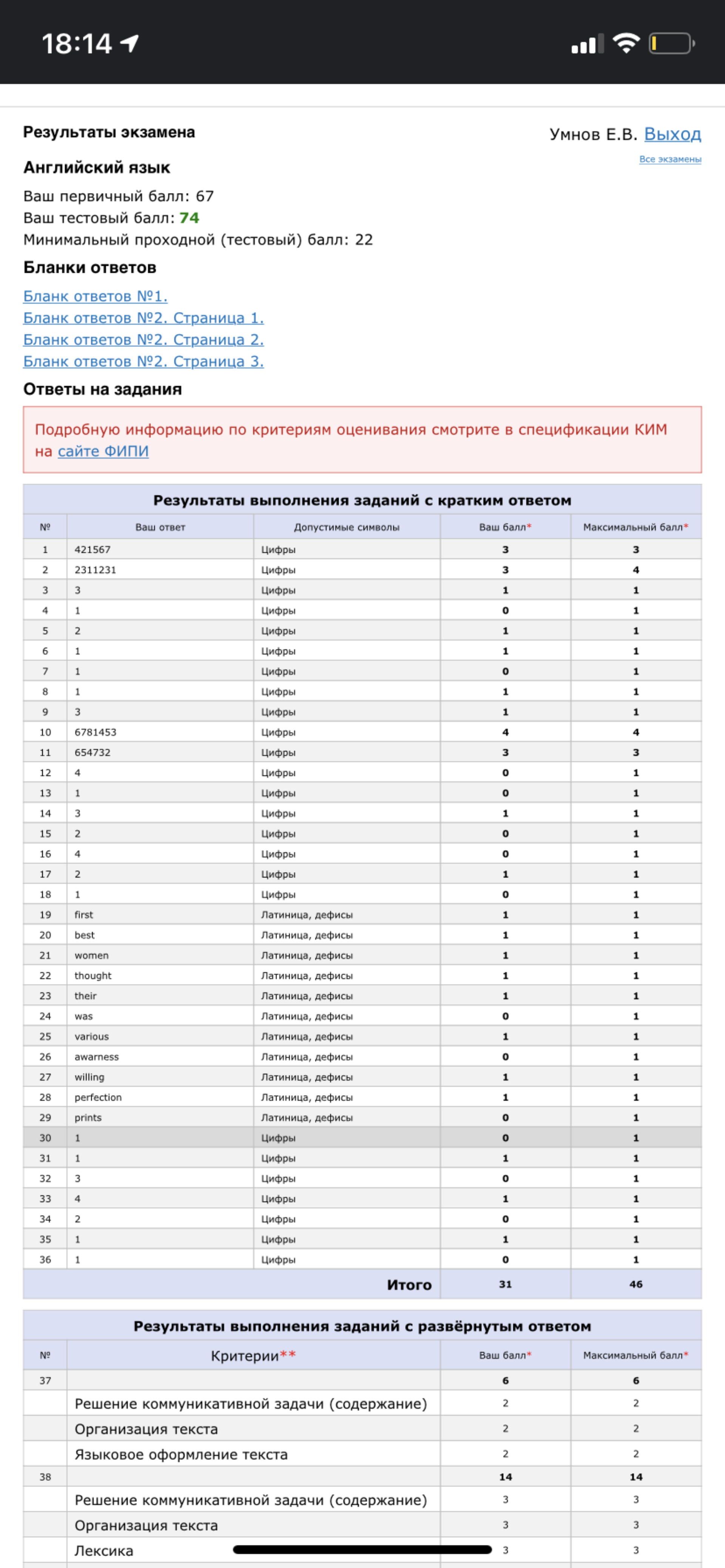Click the row number 30 cell

(x=45, y=1138)
